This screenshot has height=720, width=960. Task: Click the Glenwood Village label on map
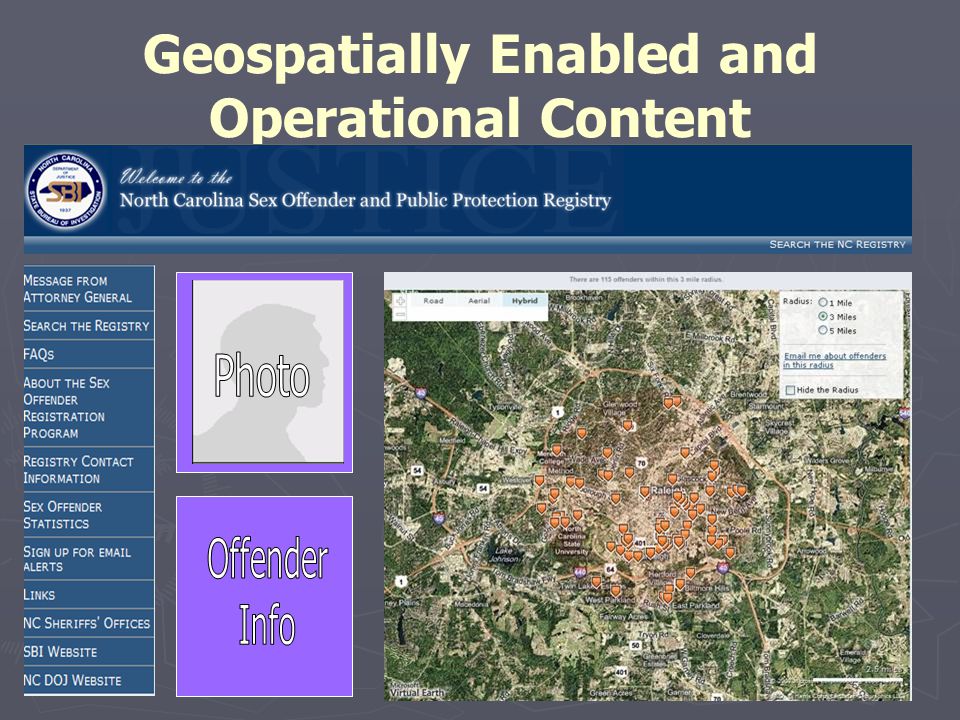pos(620,409)
